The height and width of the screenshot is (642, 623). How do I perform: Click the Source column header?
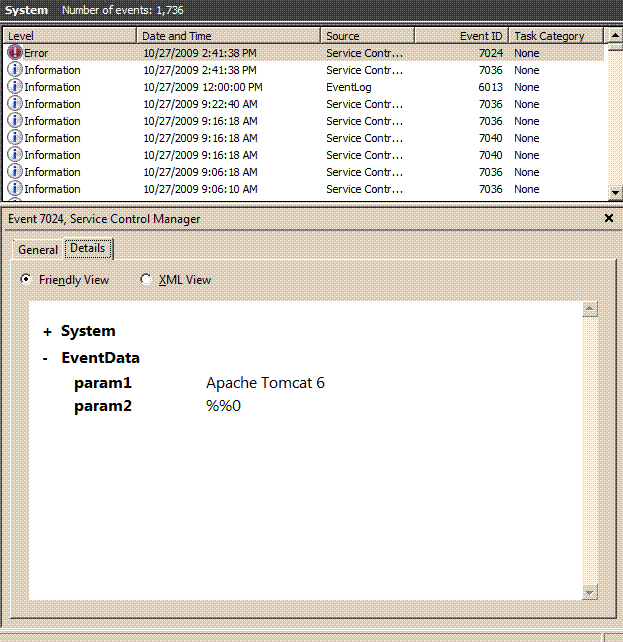click(x=367, y=36)
